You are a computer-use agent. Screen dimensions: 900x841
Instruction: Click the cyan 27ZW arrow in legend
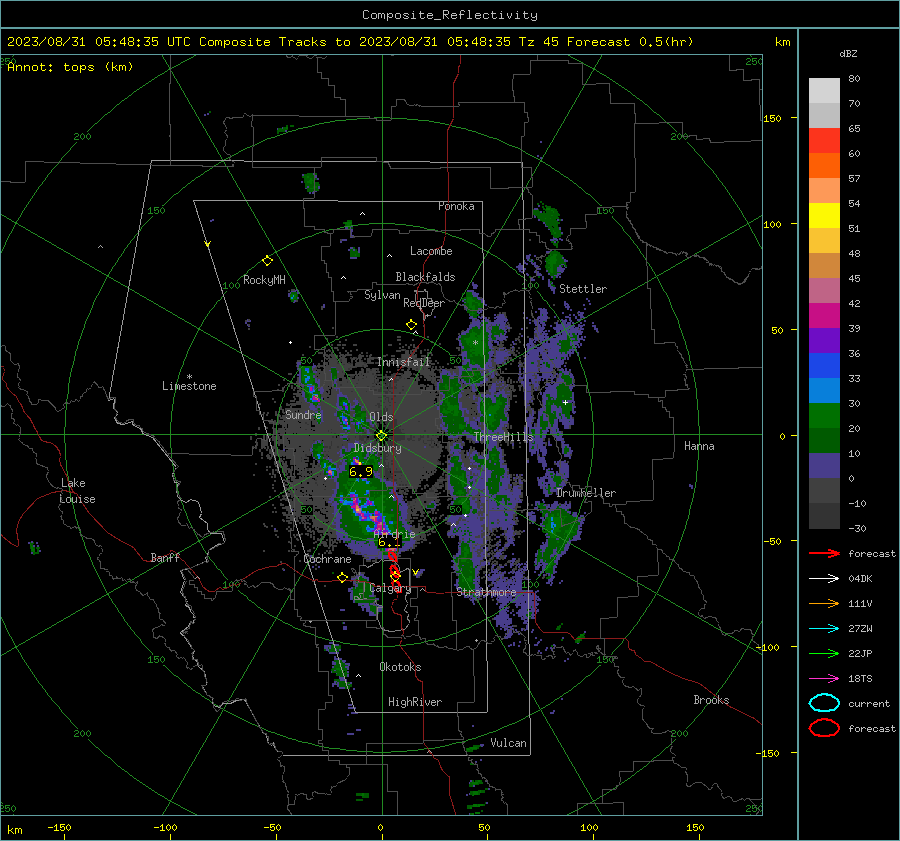click(824, 629)
